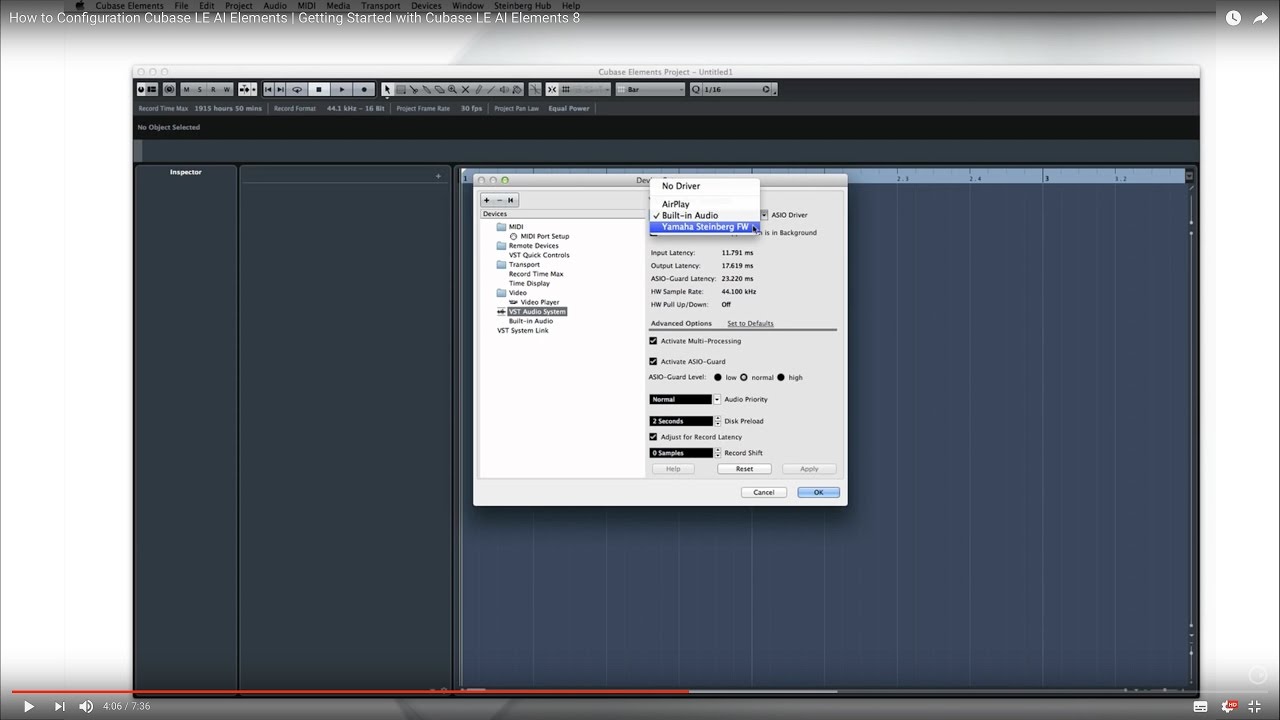Select the Zoom magnifier tool
The image size is (1280, 720).
(452, 89)
